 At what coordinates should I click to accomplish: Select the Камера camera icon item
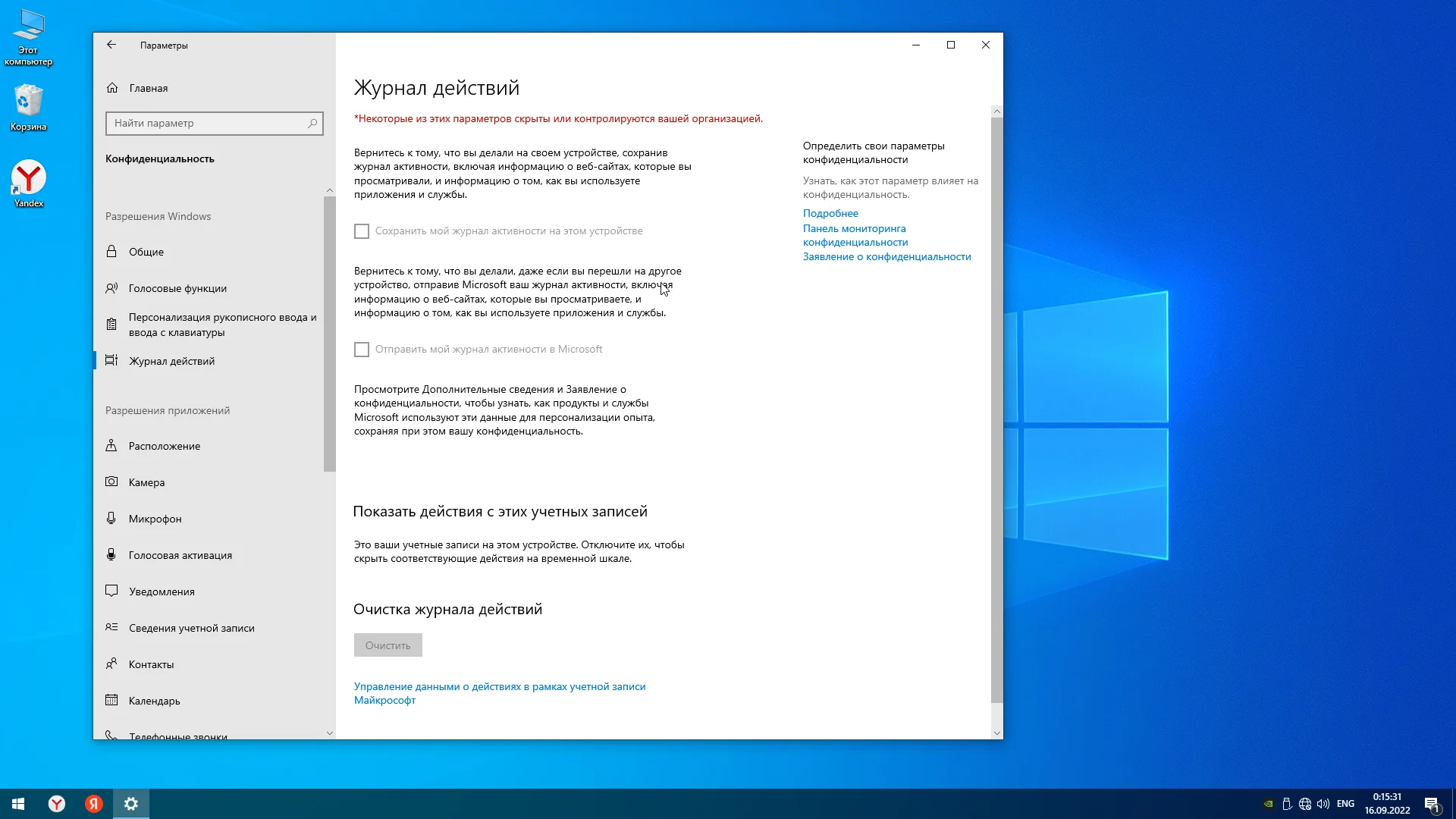point(111,482)
